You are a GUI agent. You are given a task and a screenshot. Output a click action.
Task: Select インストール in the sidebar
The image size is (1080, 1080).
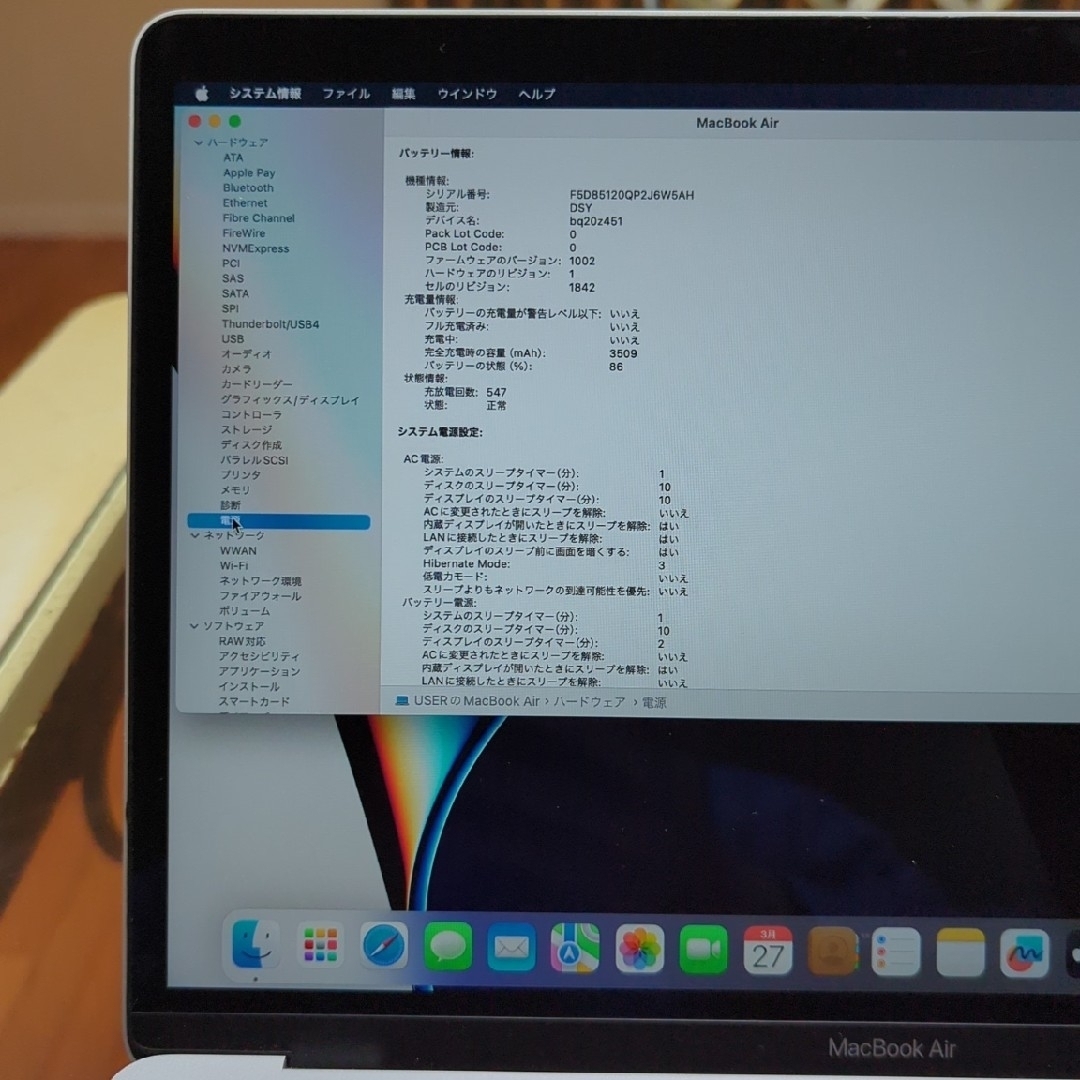tap(249, 687)
